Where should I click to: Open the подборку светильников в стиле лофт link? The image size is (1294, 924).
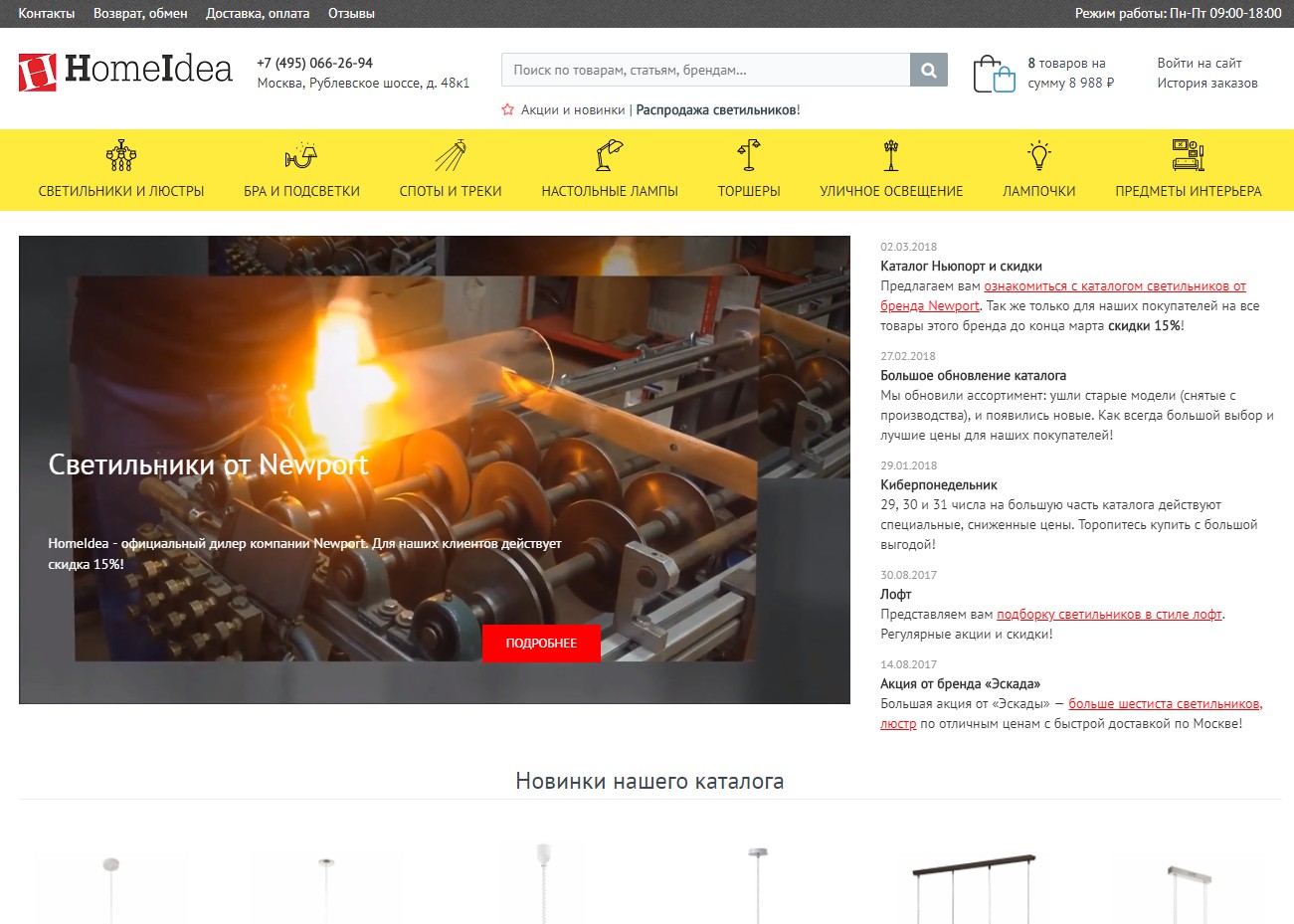[1109, 615]
